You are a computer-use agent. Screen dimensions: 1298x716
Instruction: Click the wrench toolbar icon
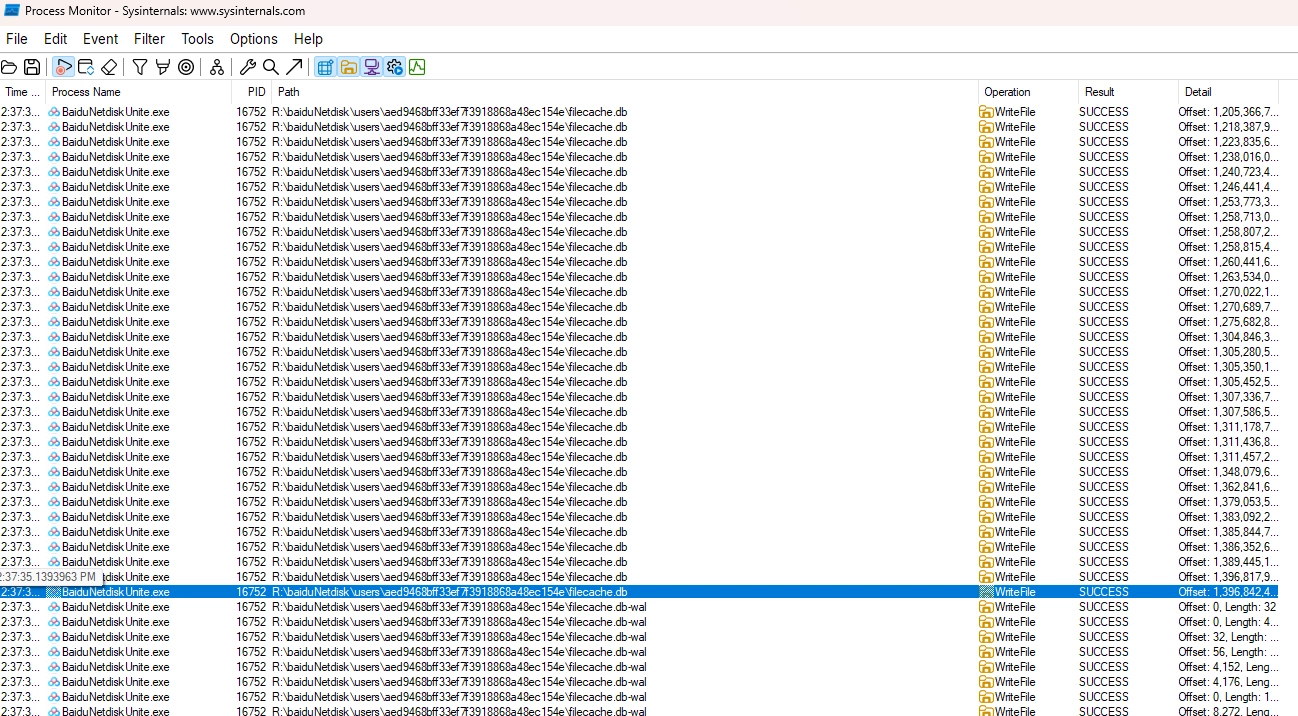click(248, 67)
